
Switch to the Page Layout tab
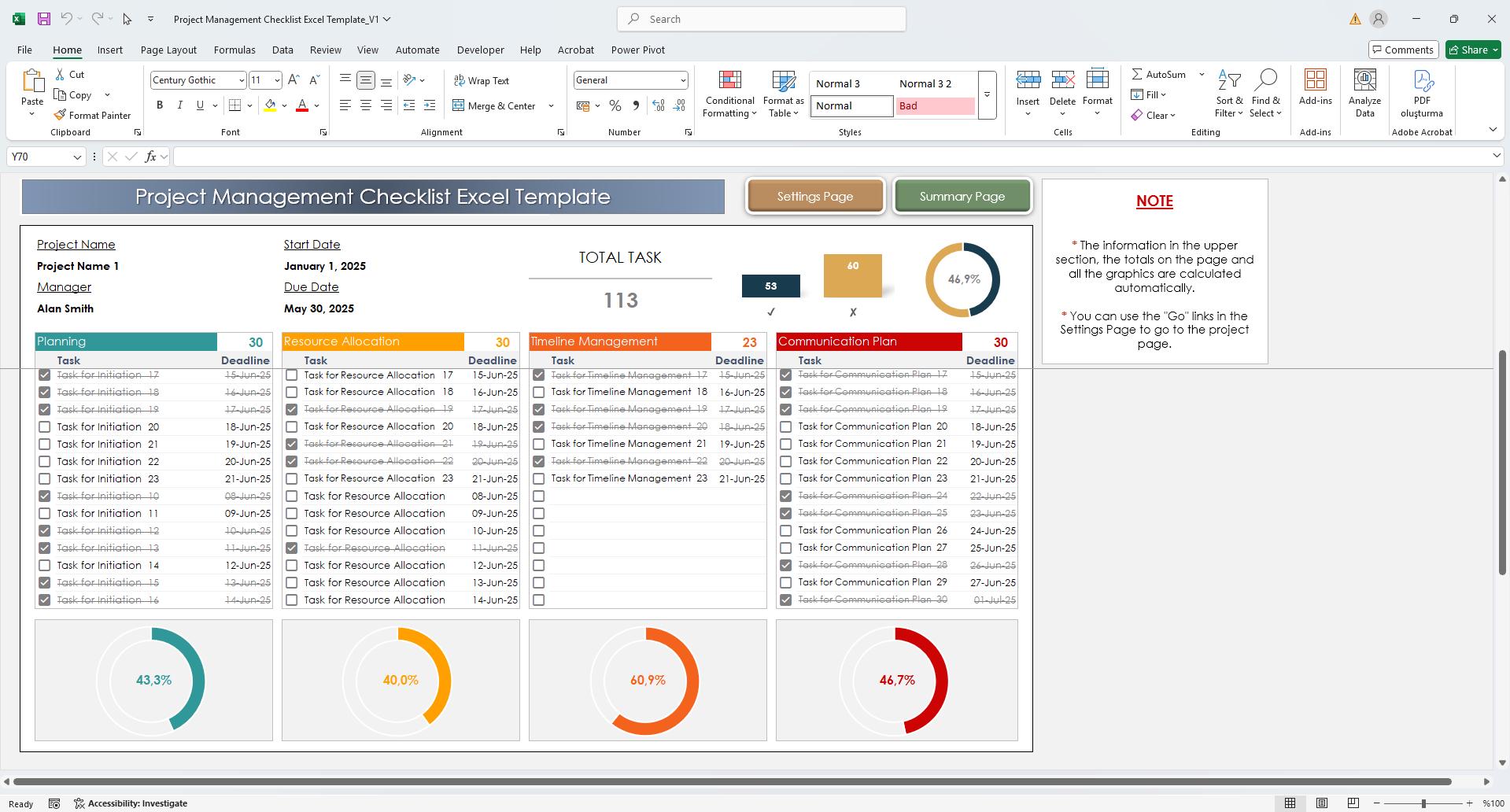tap(168, 50)
